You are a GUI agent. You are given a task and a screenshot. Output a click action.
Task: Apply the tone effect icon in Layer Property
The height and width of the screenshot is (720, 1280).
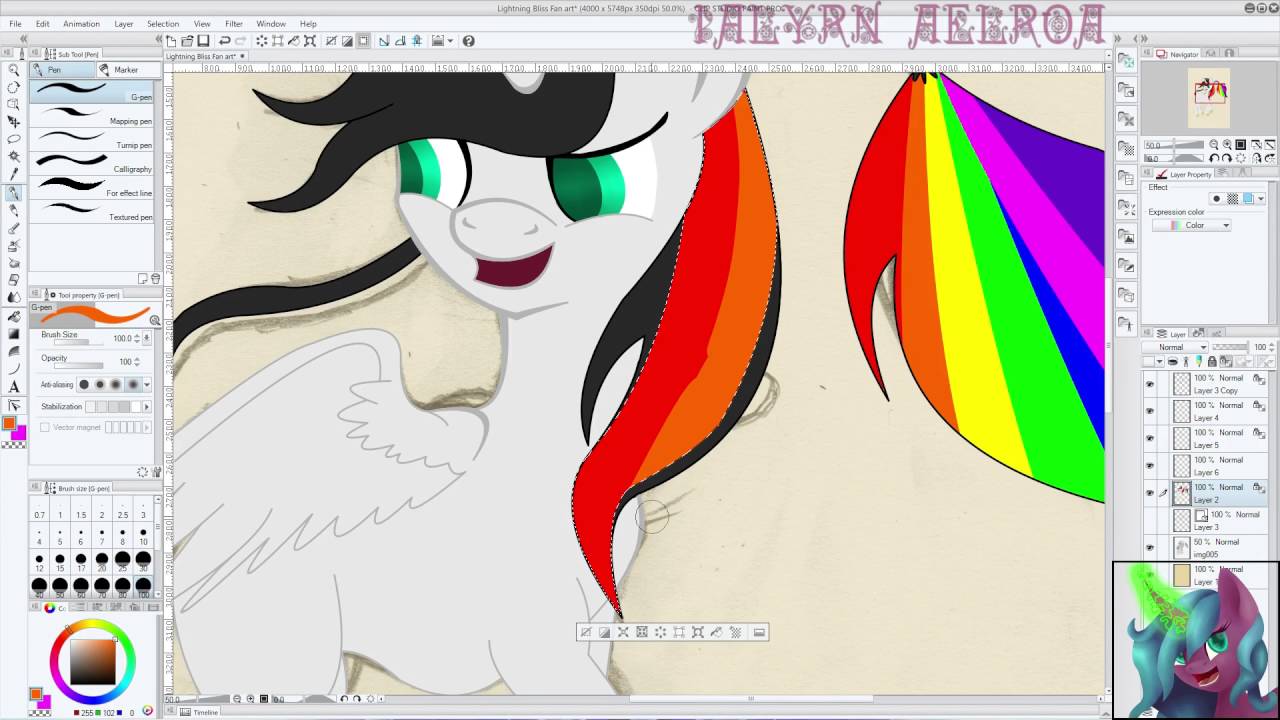coord(1232,199)
